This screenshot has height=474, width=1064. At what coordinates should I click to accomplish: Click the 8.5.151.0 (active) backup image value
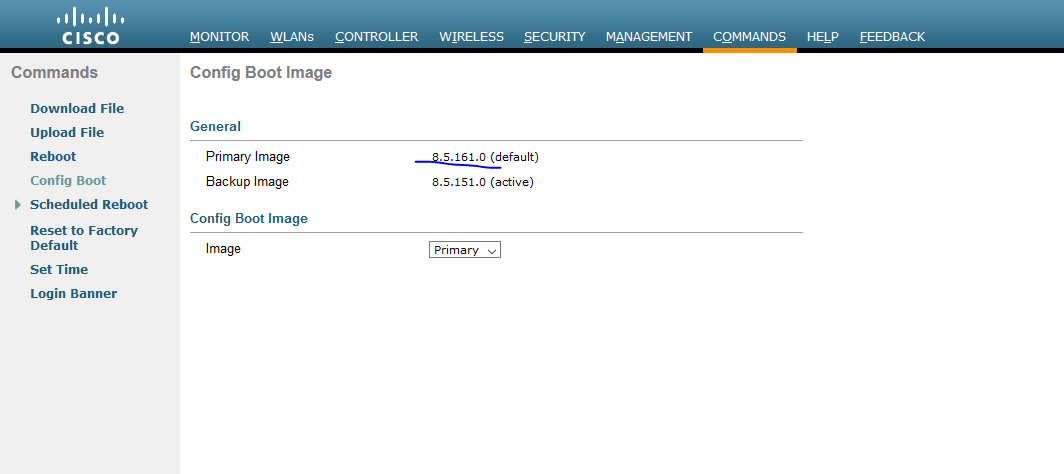pos(482,182)
